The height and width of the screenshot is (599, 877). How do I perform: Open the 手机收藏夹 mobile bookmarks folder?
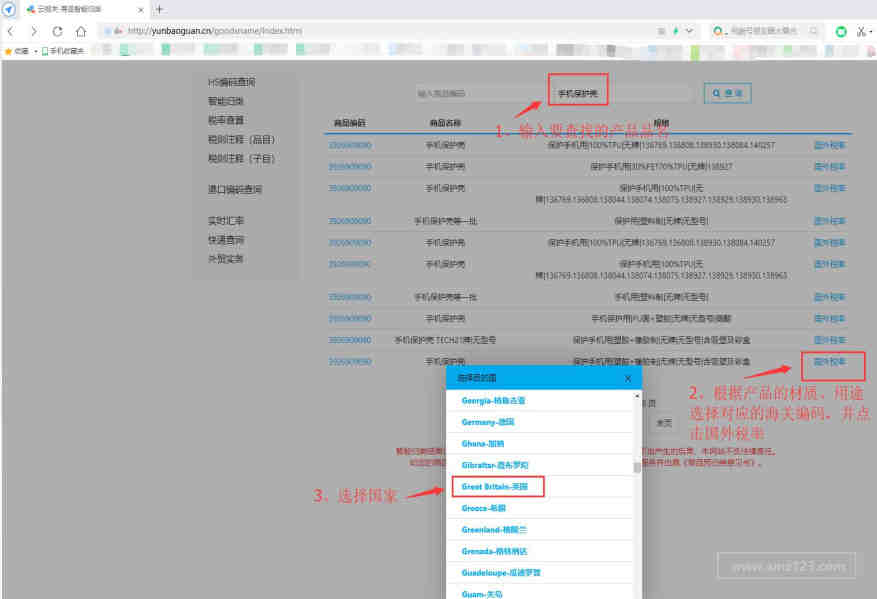click(63, 51)
